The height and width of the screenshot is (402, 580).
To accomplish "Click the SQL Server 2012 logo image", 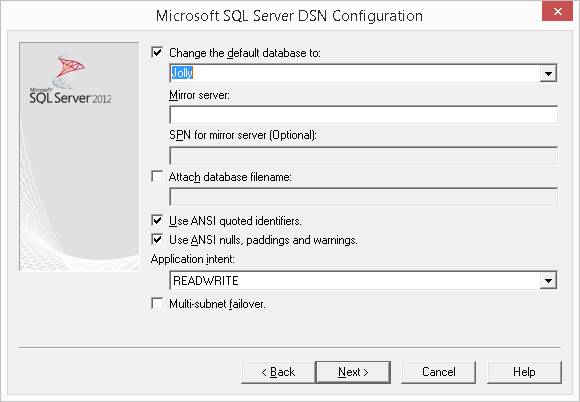I will (x=71, y=80).
